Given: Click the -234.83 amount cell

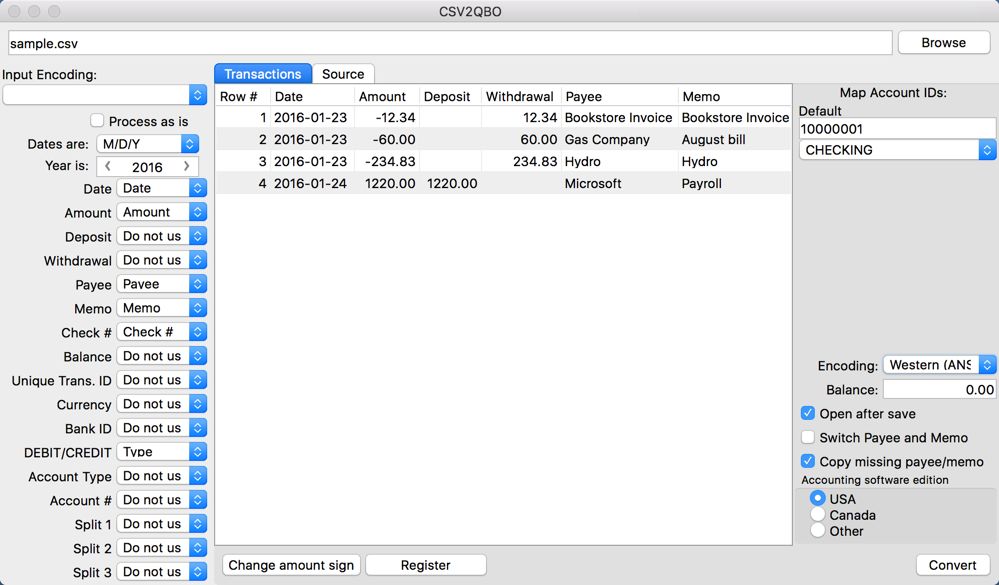Looking at the screenshot, I should pos(387,161).
